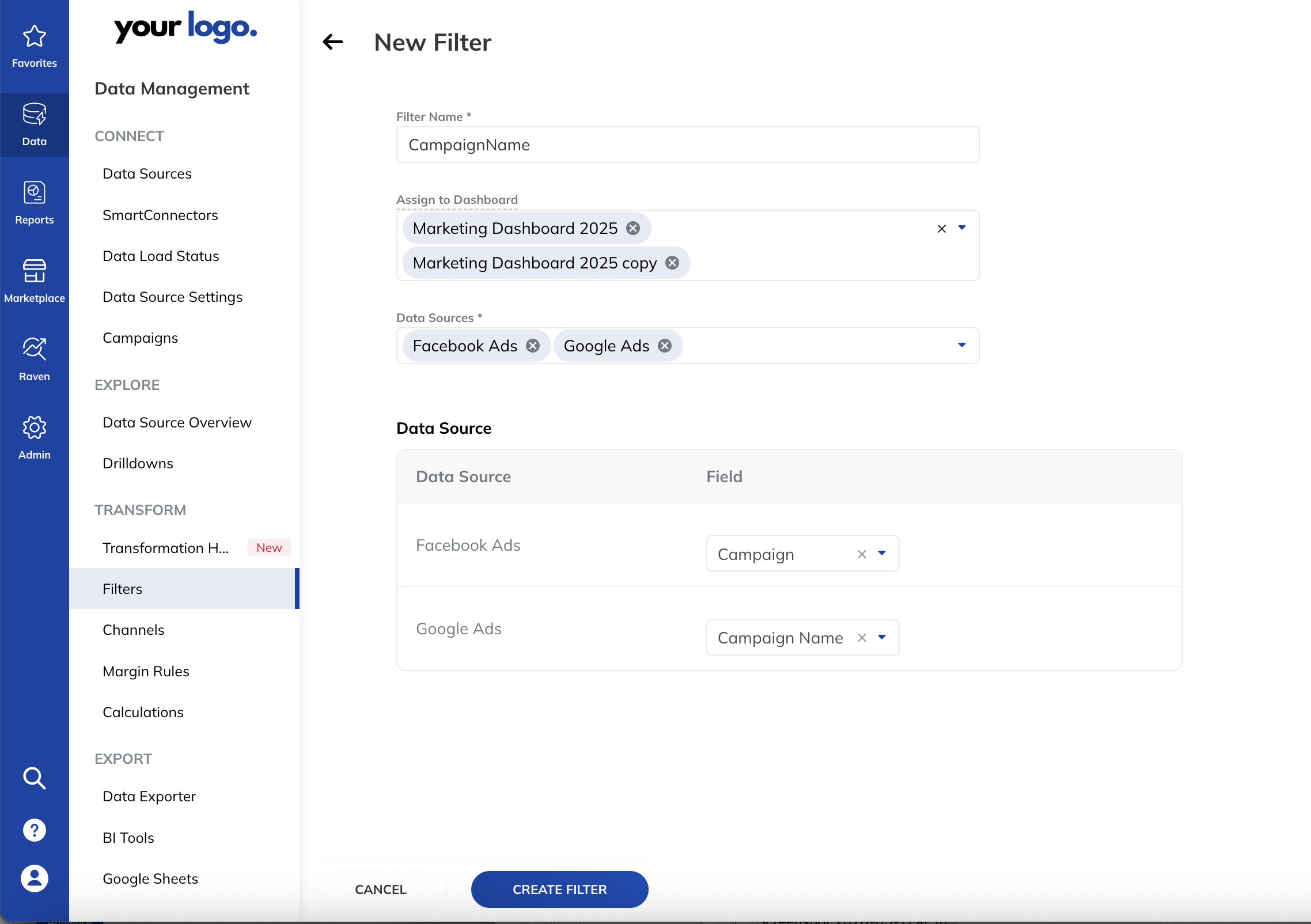Click Assign to Dashboard label
The width and height of the screenshot is (1311, 924).
[457, 199]
